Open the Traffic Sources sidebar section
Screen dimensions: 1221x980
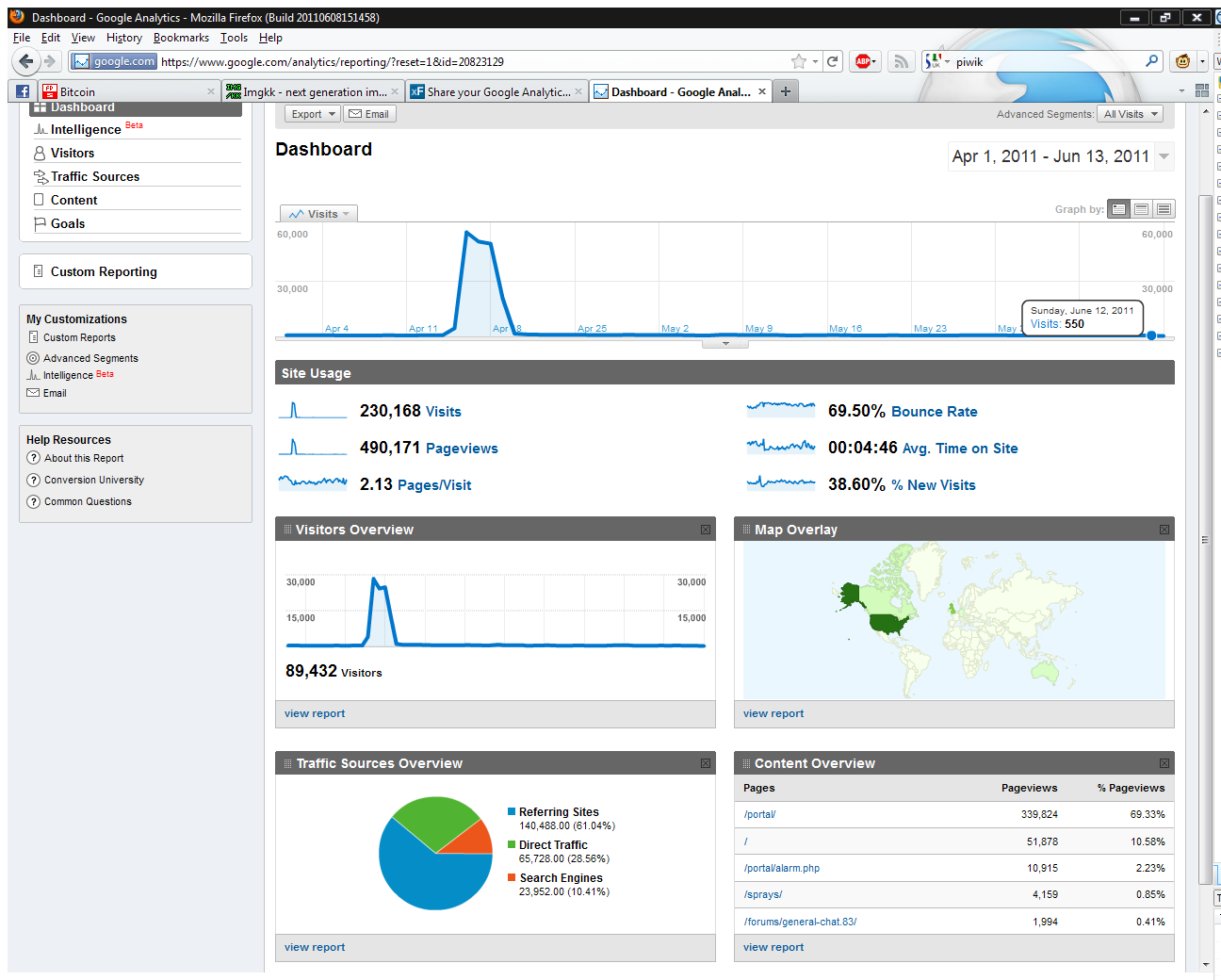(x=94, y=176)
